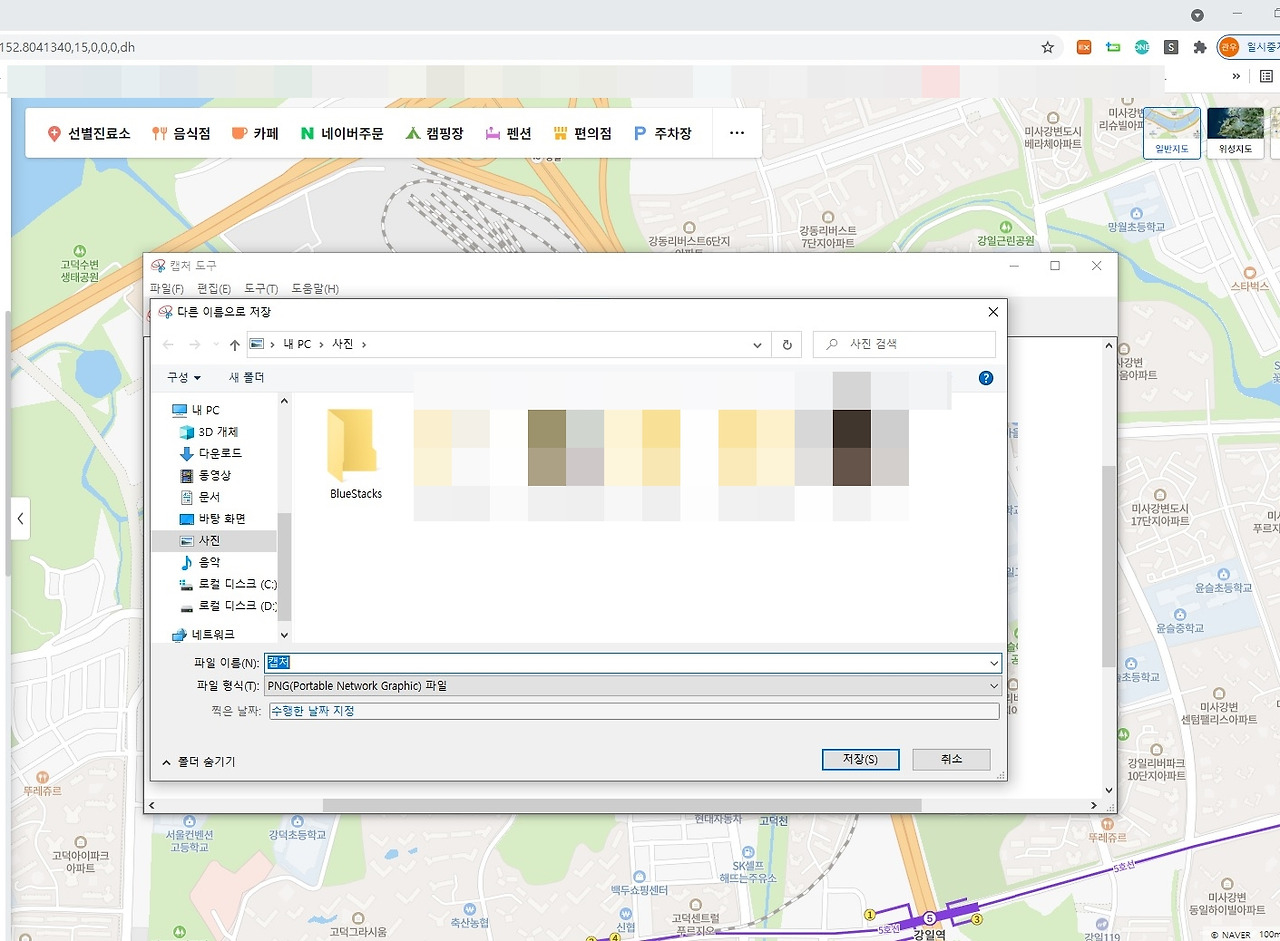The width and height of the screenshot is (1280, 941).
Task: Bookmark this page with the star icon
Action: 1048,47
